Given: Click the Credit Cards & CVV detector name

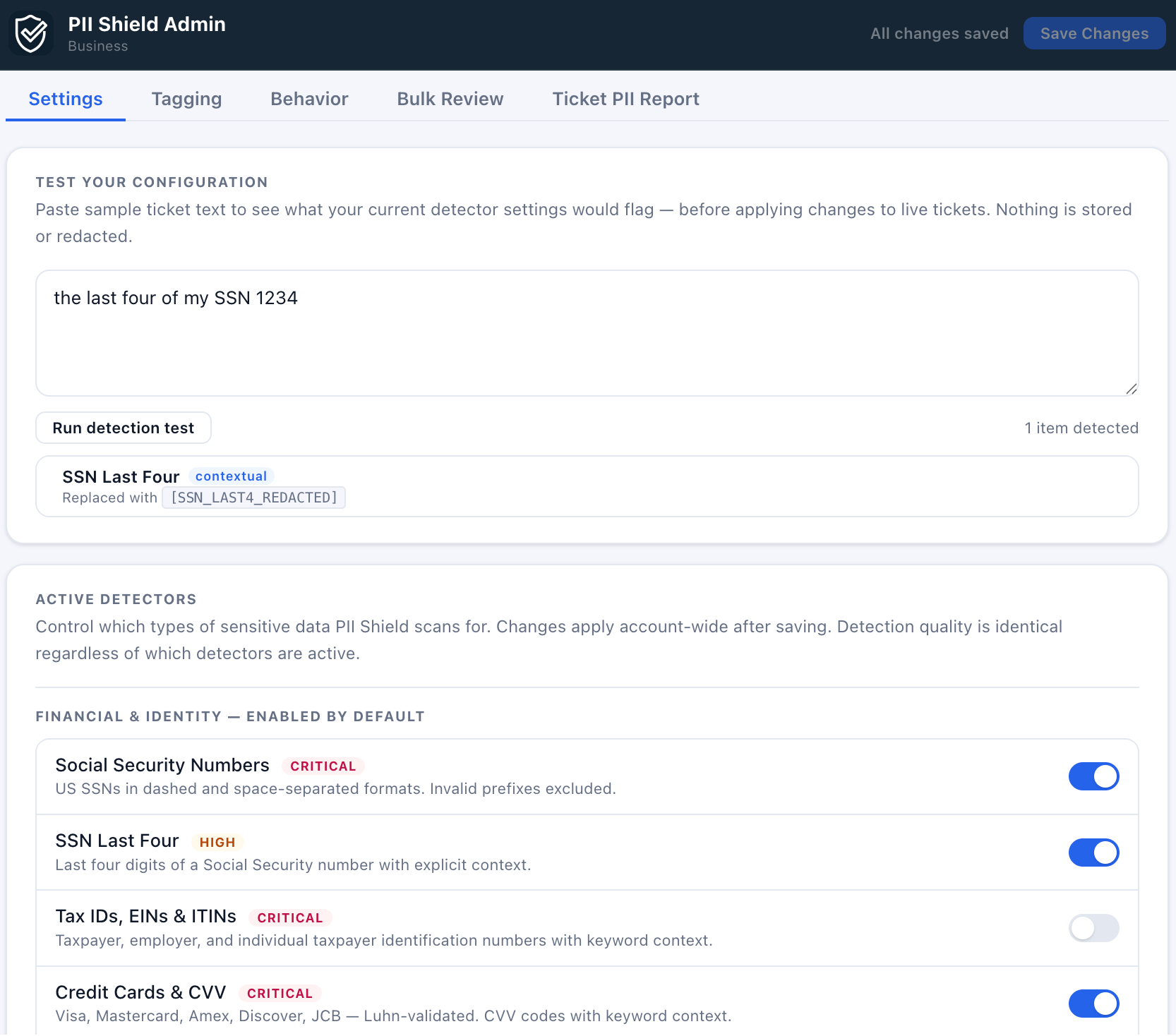Looking at the screenshot, I should (x=140, y=992).
